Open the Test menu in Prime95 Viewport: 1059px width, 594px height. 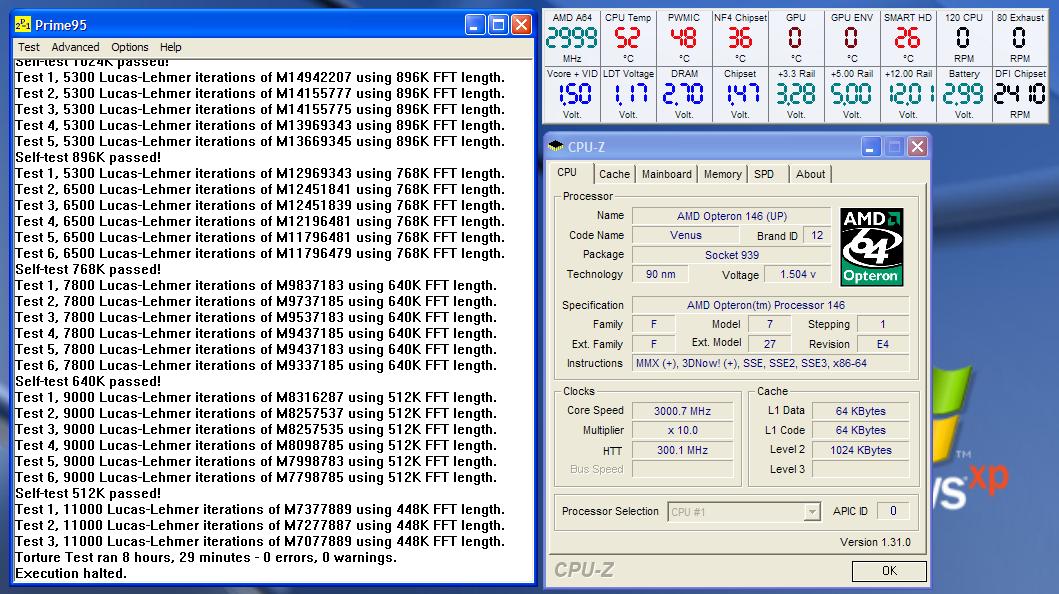[x=28, y=47]
